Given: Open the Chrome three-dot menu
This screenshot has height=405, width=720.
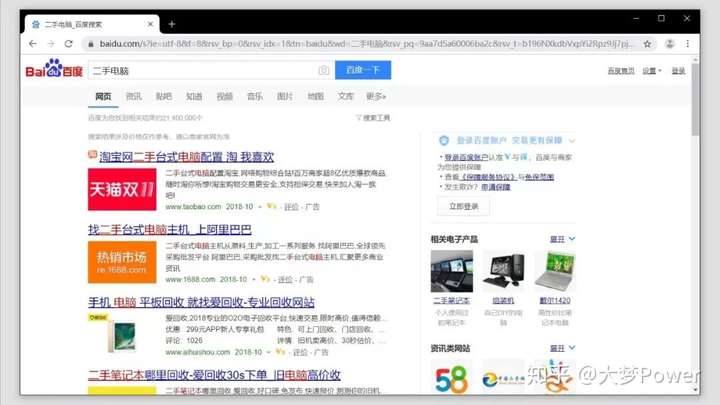Looking at the screenshot, I should coord(687,44).
